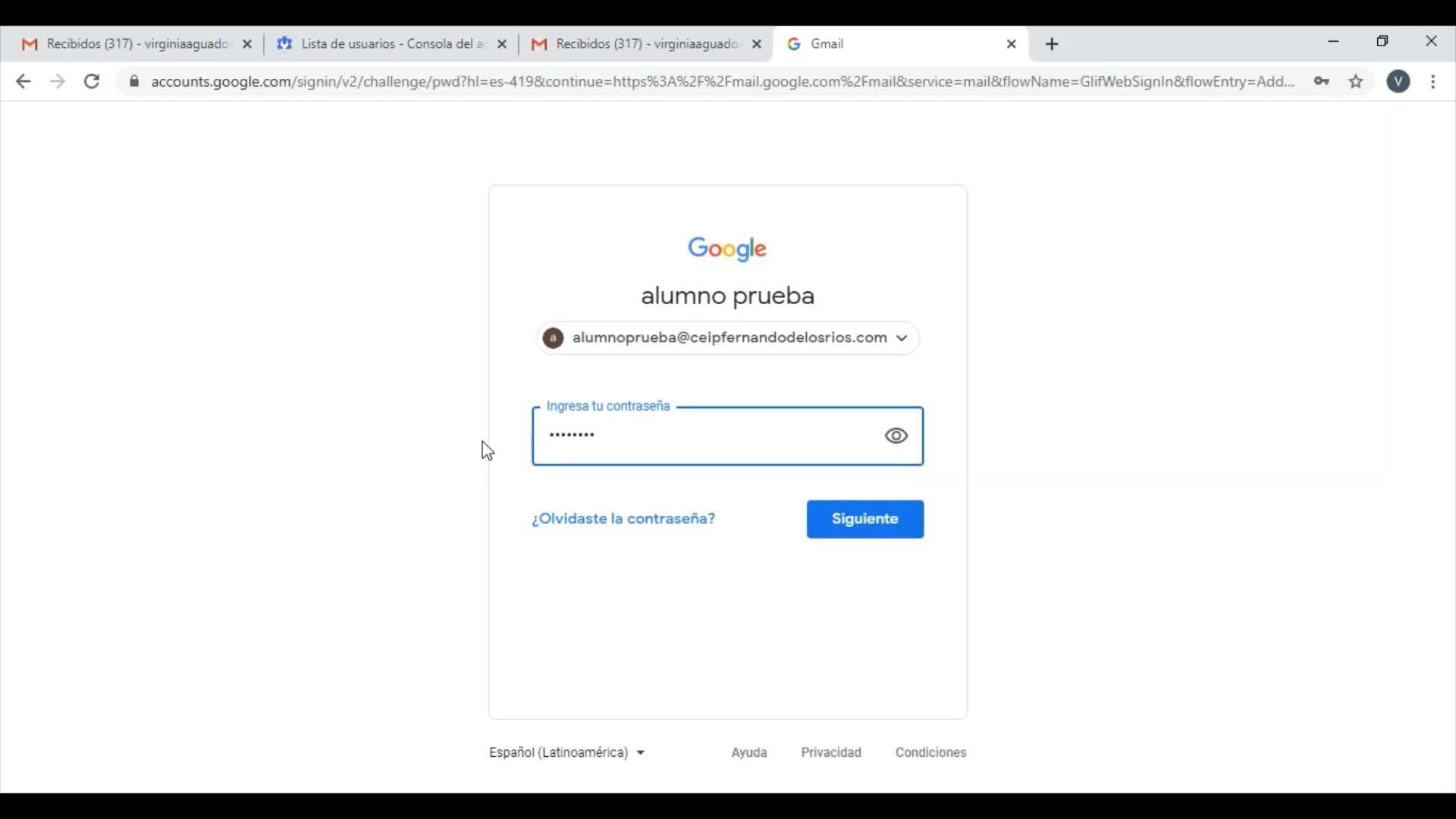Click the browser forward arrow
The image size is (1456, 819).
[58, 82]
